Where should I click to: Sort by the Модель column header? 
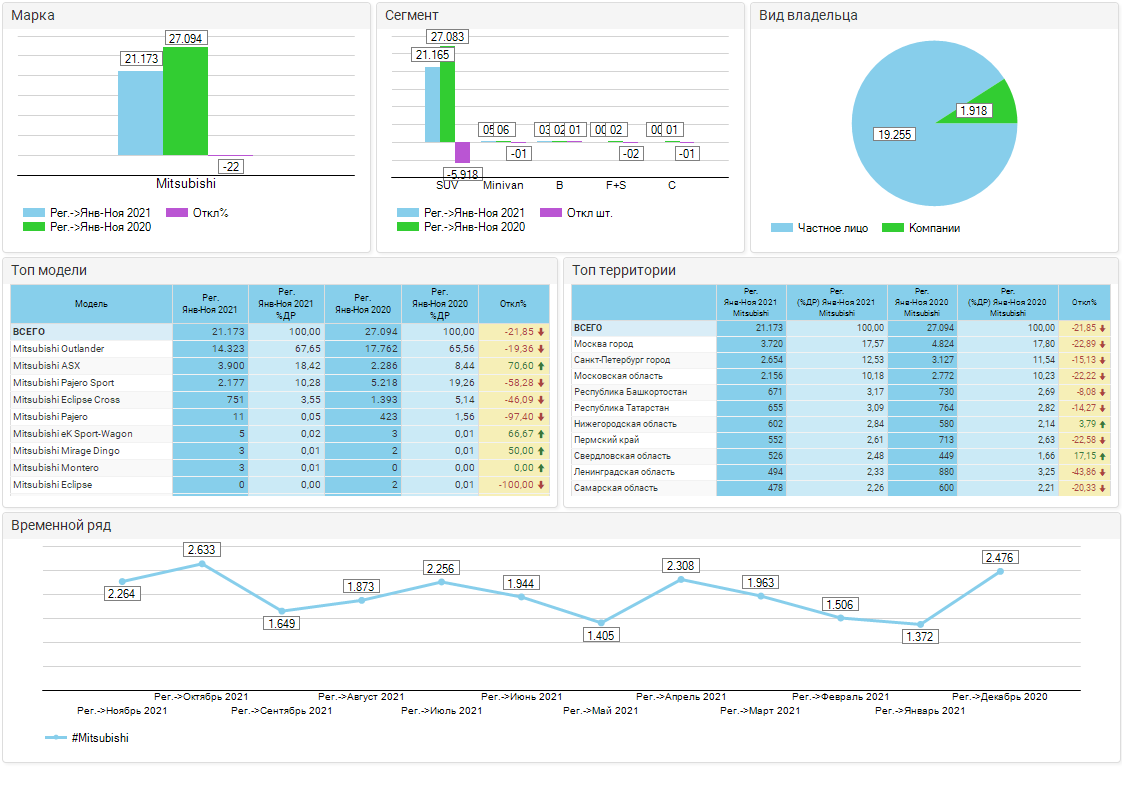click(x=91, y=303)
